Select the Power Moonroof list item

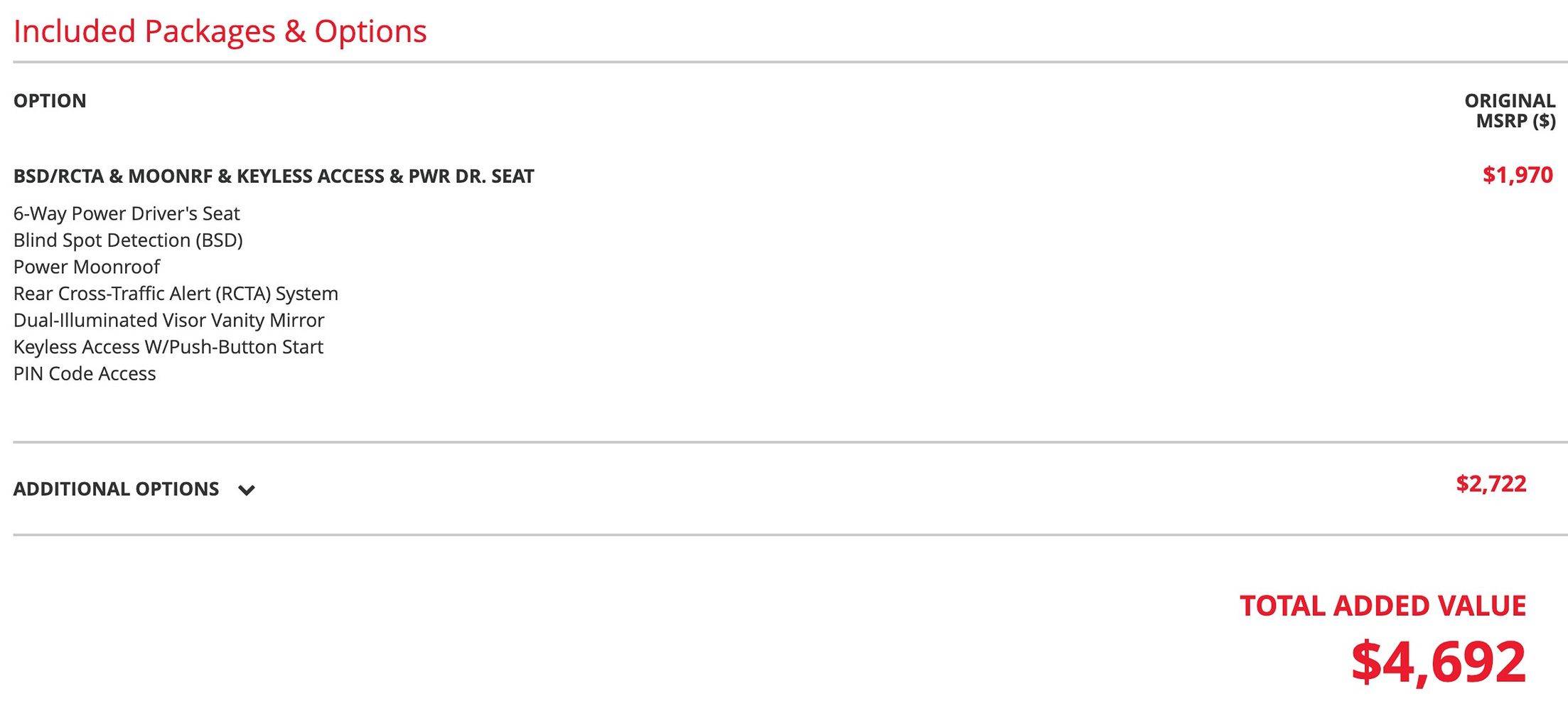87,267
